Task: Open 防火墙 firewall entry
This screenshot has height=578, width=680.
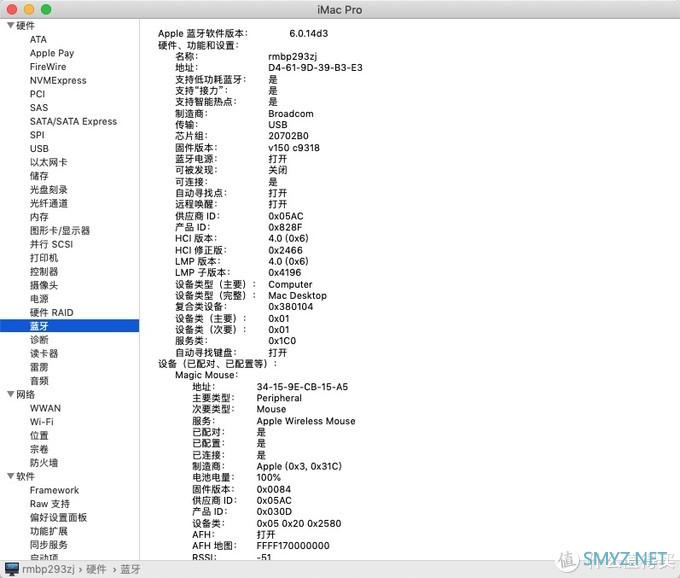Action: point(44,463)
